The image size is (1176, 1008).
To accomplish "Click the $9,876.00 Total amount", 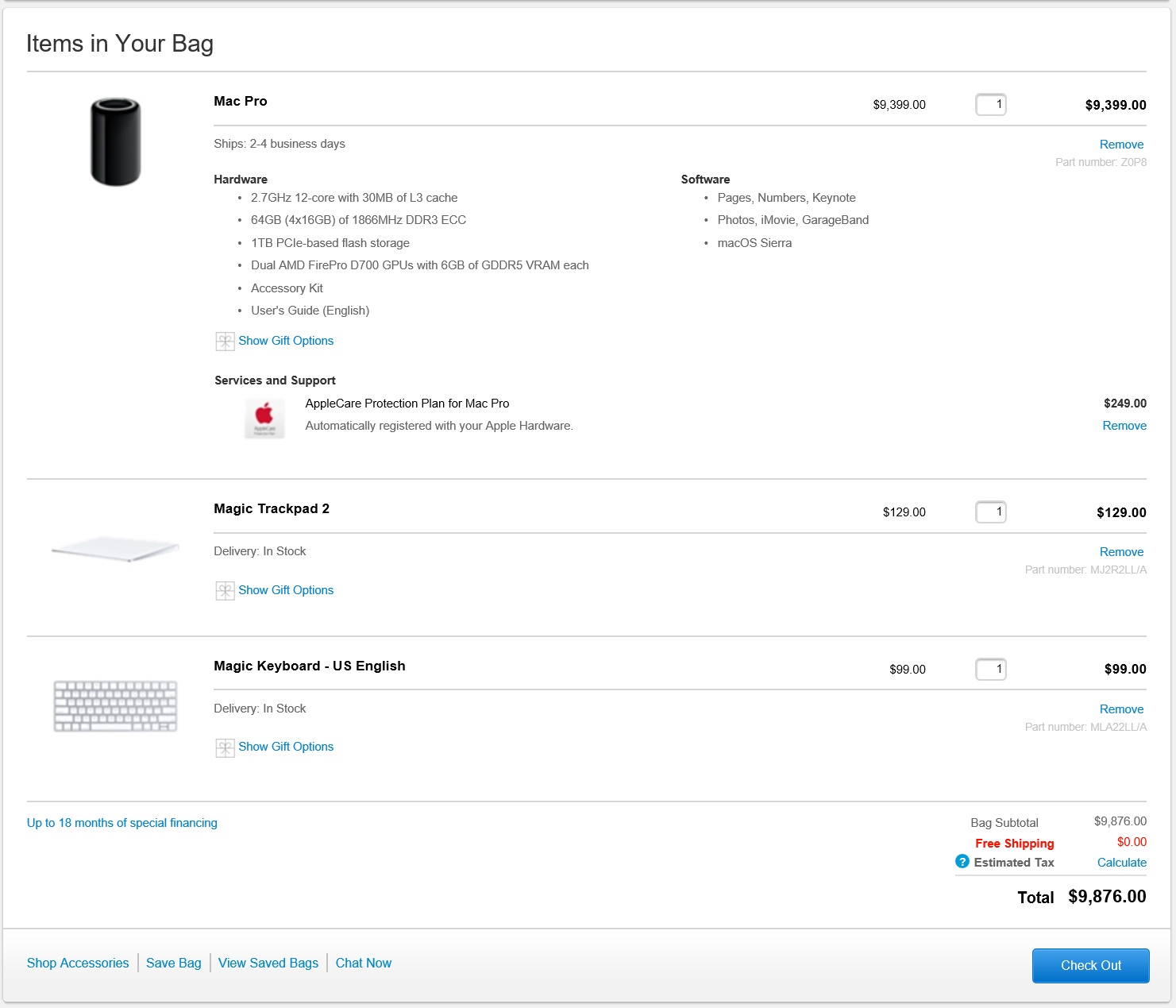I will pyautogui.click(x=1107, y=897).
